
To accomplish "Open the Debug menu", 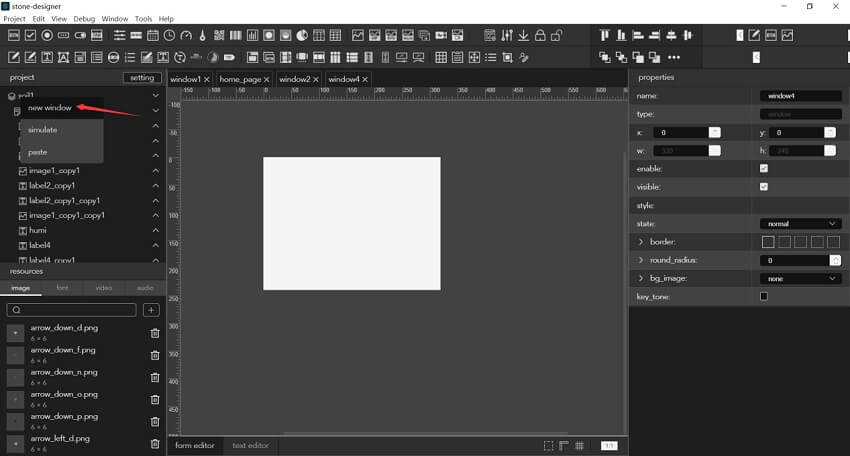I will coord(84,18).
